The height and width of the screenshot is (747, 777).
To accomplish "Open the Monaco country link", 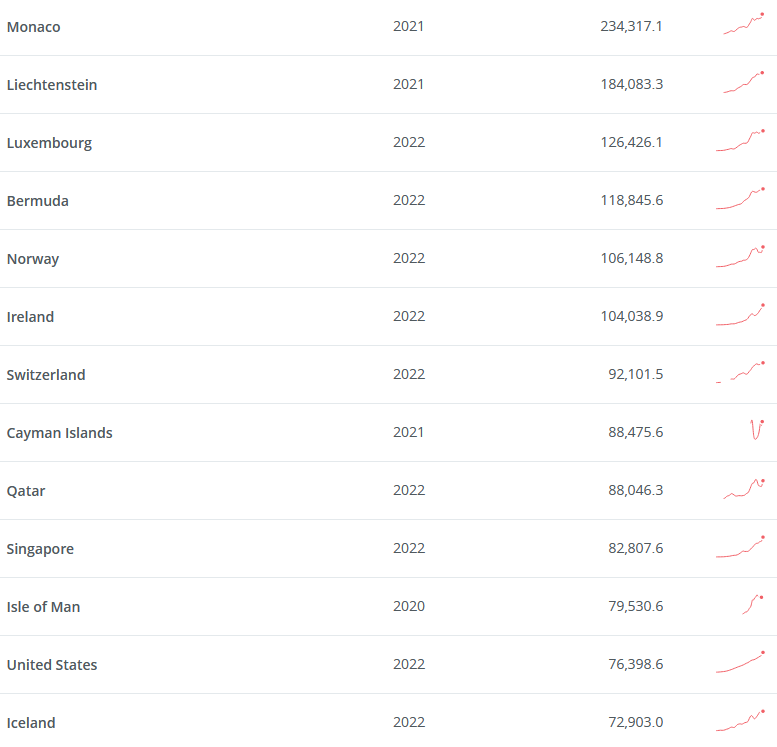I will tap(34, 27).
